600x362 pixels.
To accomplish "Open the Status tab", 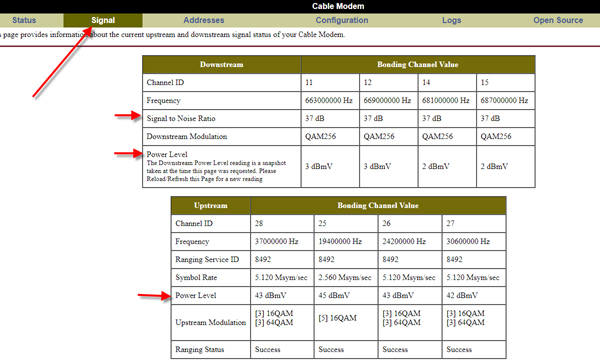I will 24,20.
